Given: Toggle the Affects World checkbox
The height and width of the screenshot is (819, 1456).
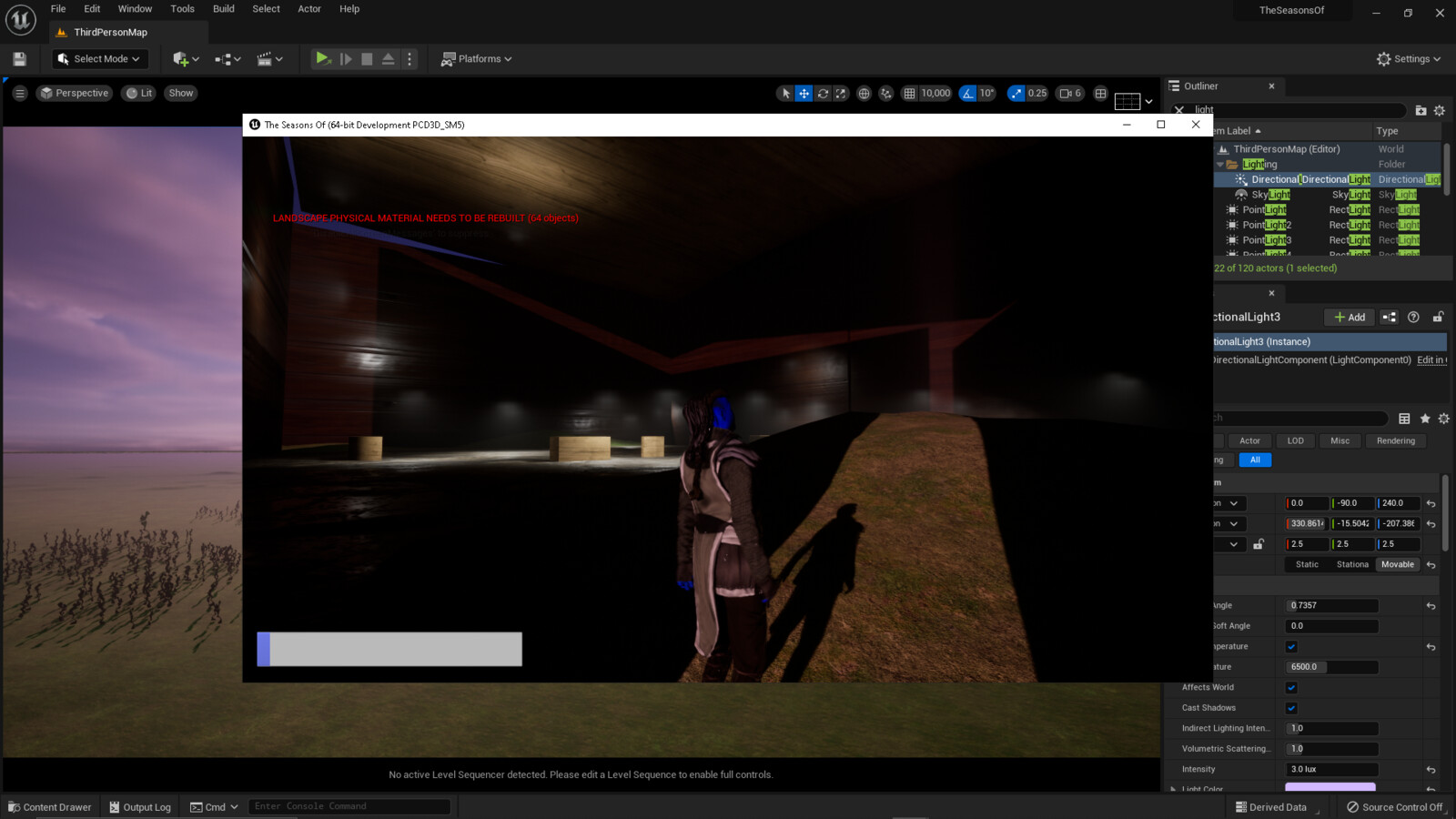Looking at the screenshot, I should click(x=1291, y=688).
